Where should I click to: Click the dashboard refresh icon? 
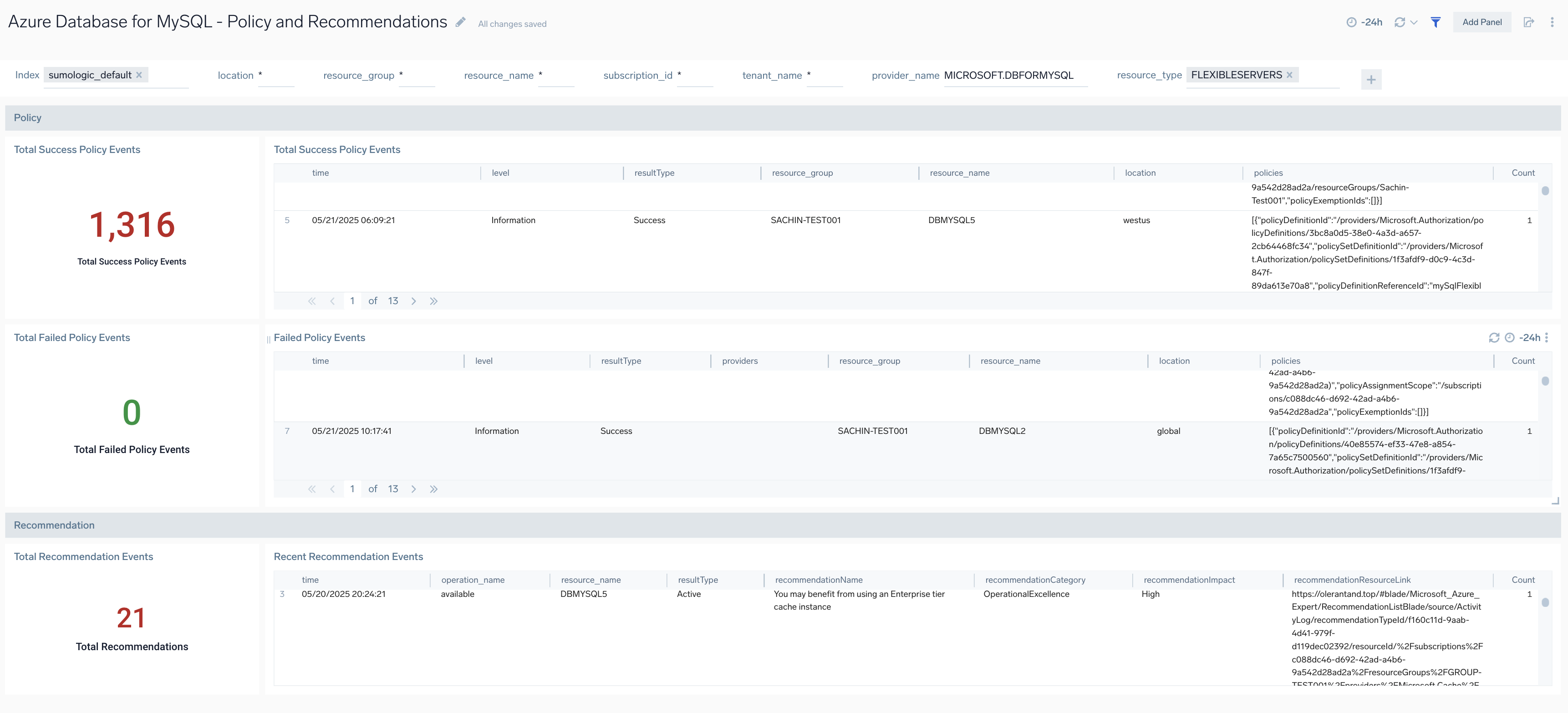[1400, 22]
